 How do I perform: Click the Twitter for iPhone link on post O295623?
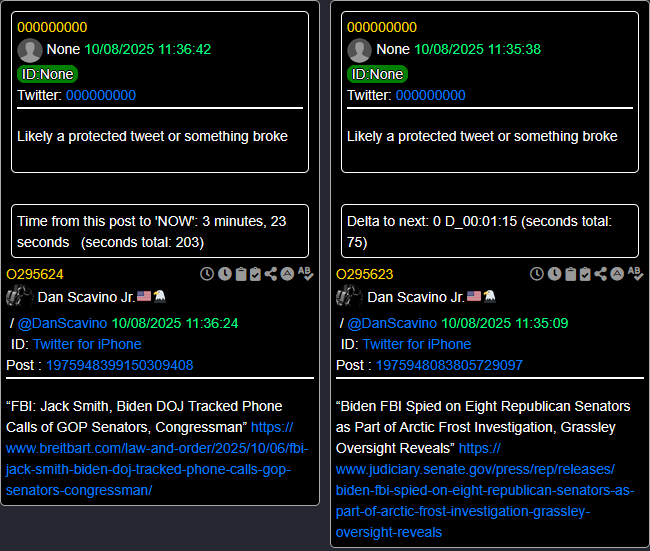(417, 344)
